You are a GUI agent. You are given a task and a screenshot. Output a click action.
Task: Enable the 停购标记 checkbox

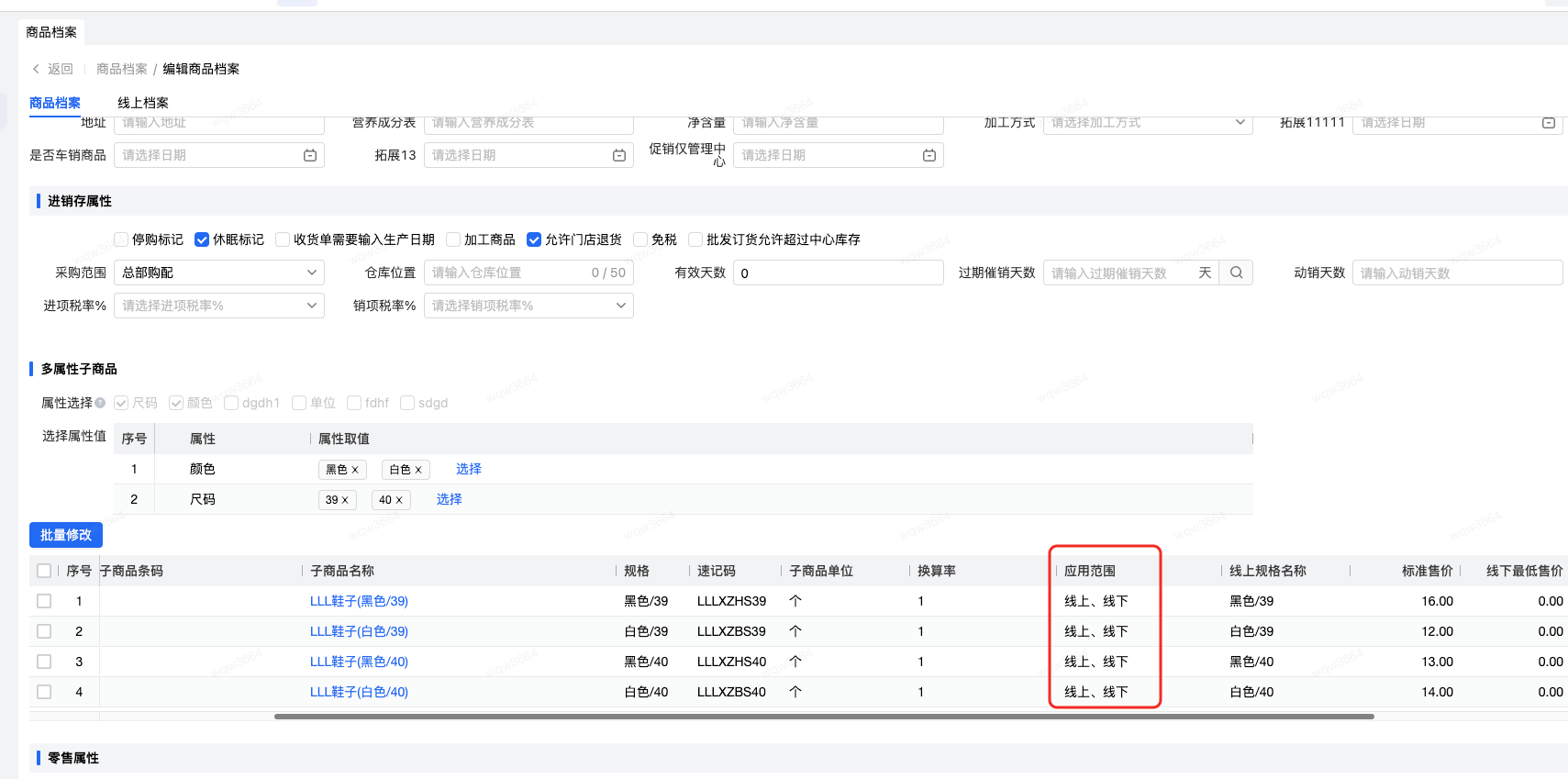pyautogui.click(x=121, y=239)
